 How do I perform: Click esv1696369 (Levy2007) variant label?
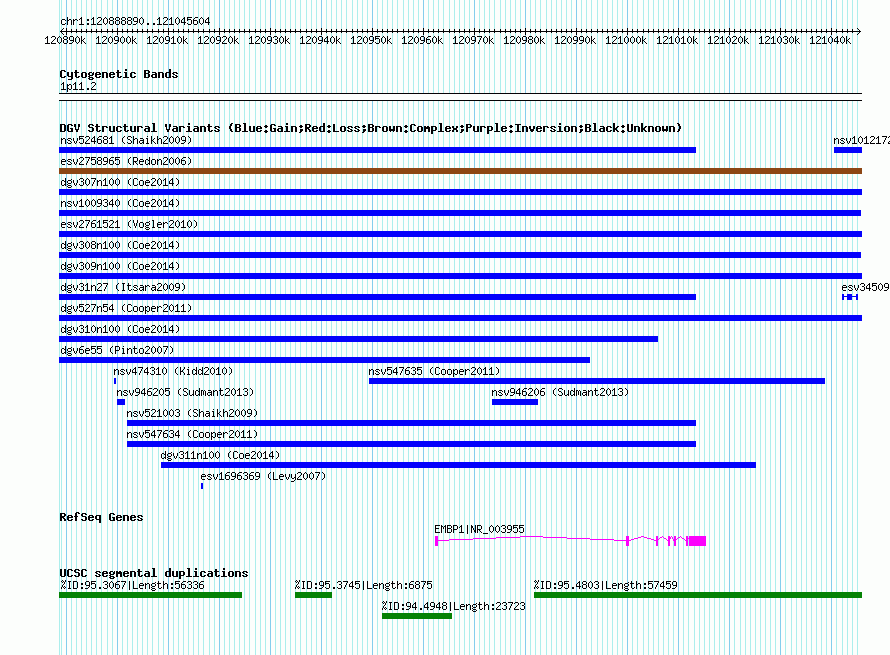click(263, 476)
